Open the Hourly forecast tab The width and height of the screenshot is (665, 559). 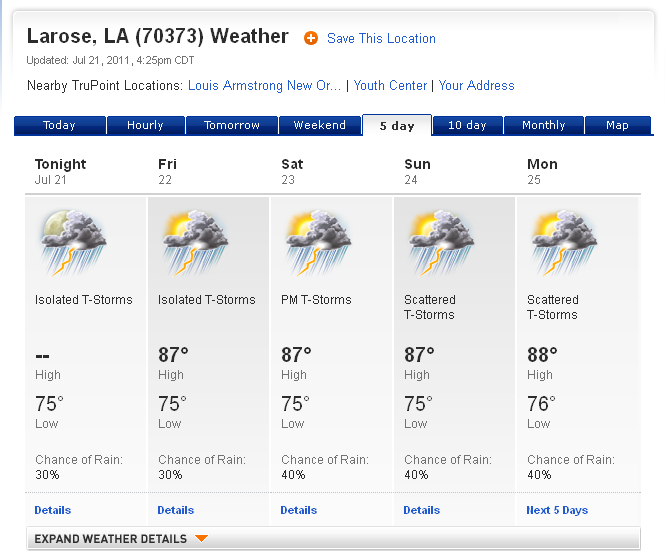point(145,126)
